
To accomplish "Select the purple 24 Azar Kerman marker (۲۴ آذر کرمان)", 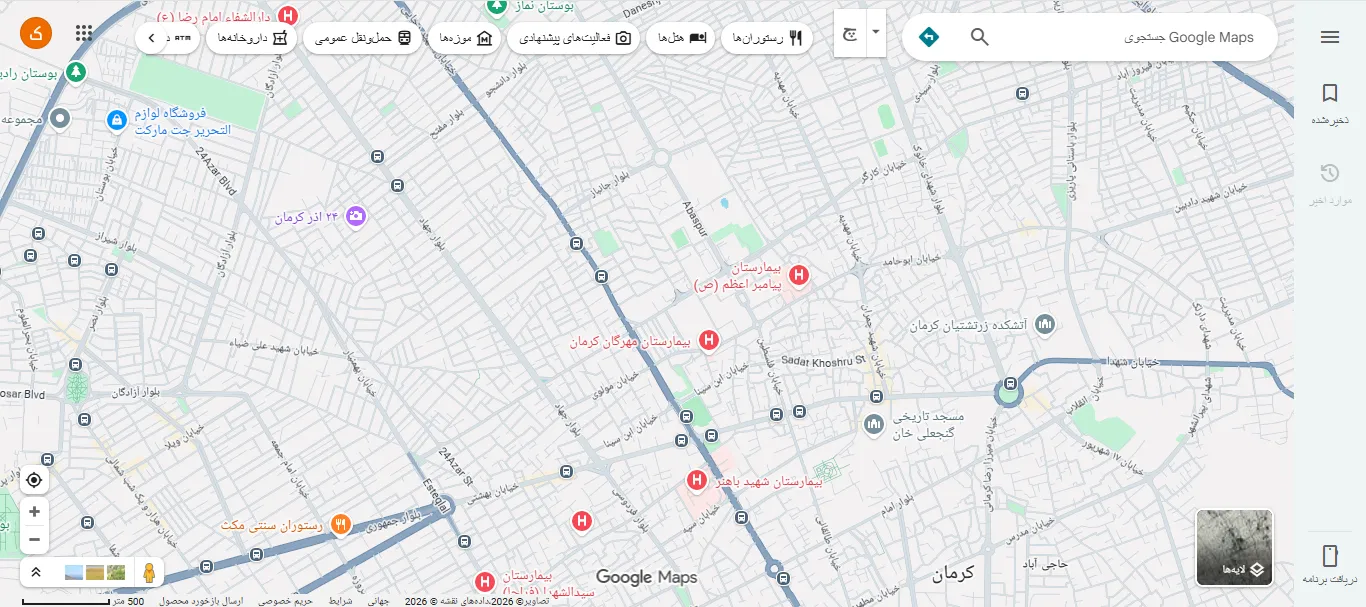I will (356, 216).
